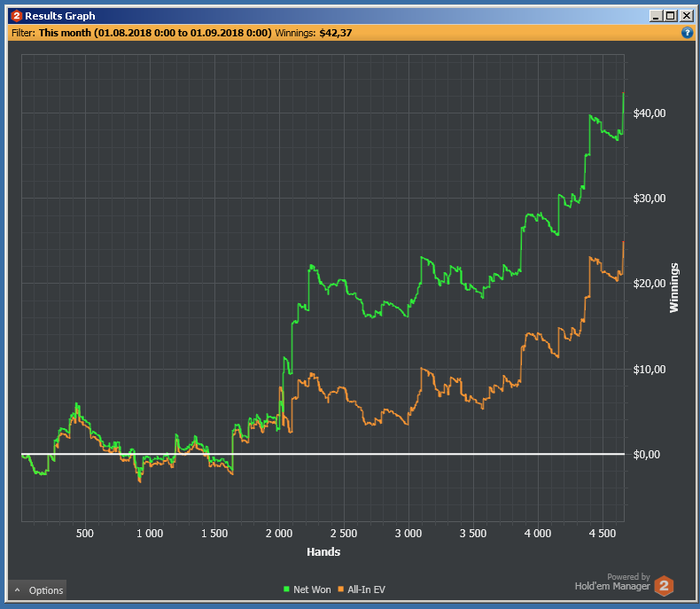700x609 pixels.
Task: Click the 'Powered by Hold'em Manager' text
Action: click(x=612, y=582)
